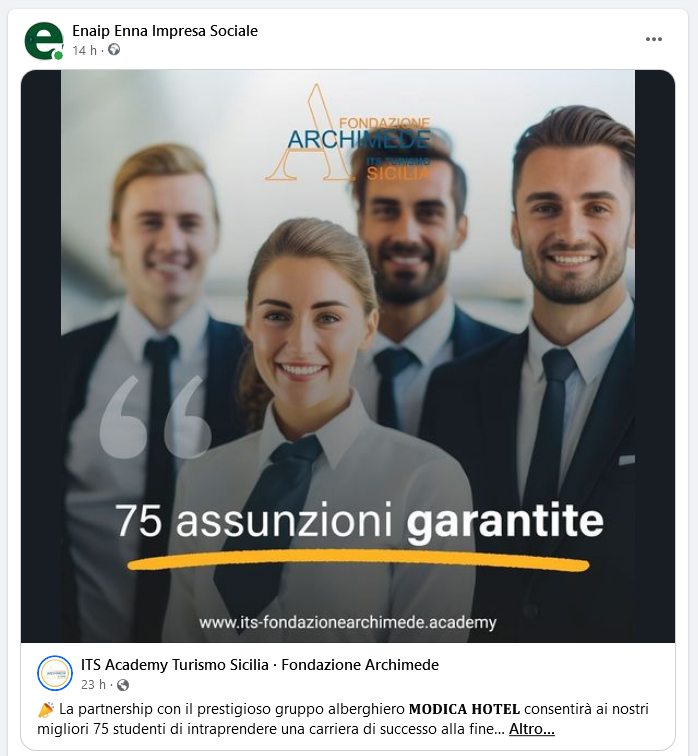
Task: Click the its-fondazionearchimede.academy web address in the image
Action: [348, 622]
